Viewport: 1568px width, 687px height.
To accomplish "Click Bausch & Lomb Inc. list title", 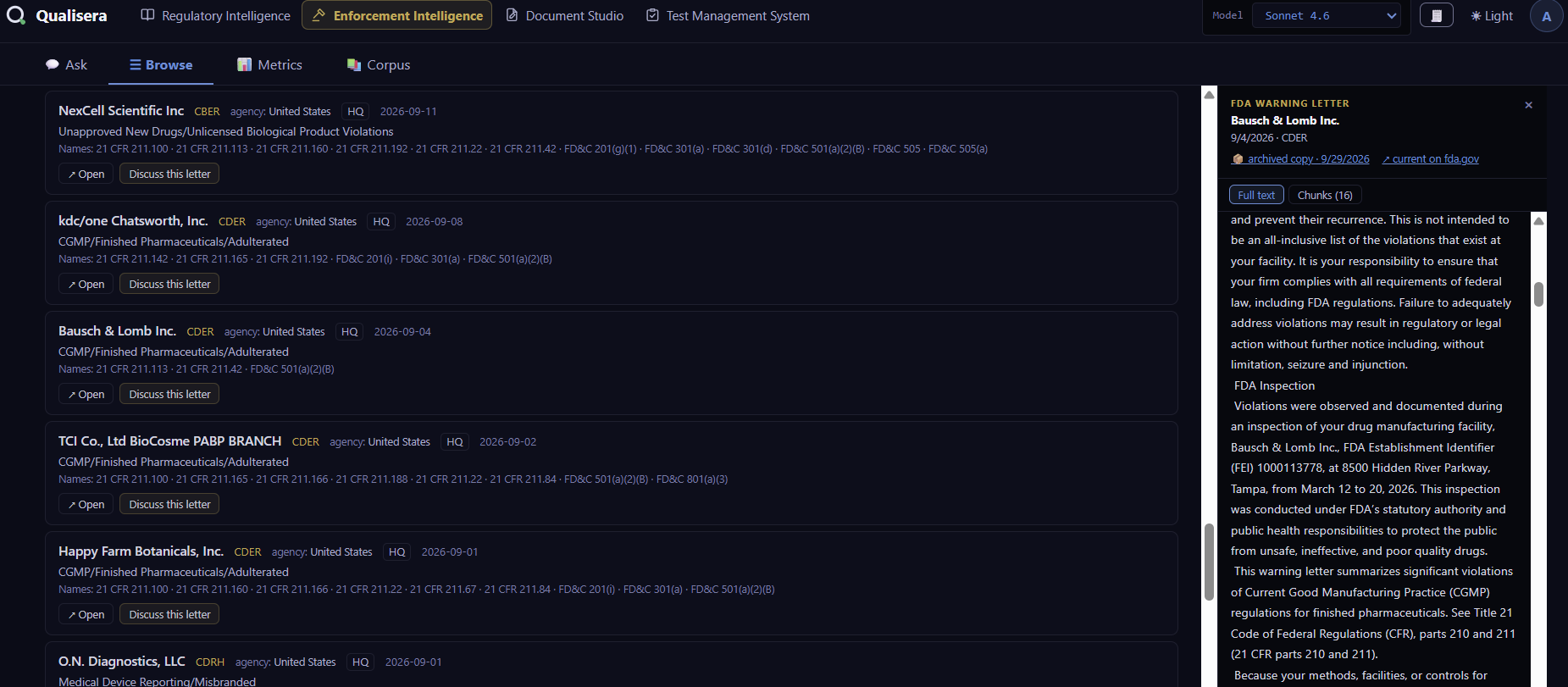I will coord(117,330).
